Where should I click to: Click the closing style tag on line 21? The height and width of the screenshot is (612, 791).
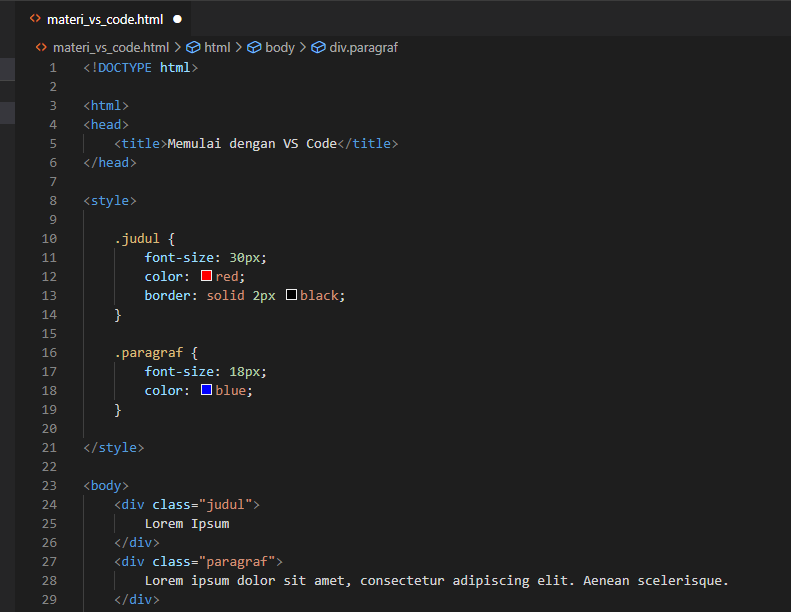coord(114,448)
